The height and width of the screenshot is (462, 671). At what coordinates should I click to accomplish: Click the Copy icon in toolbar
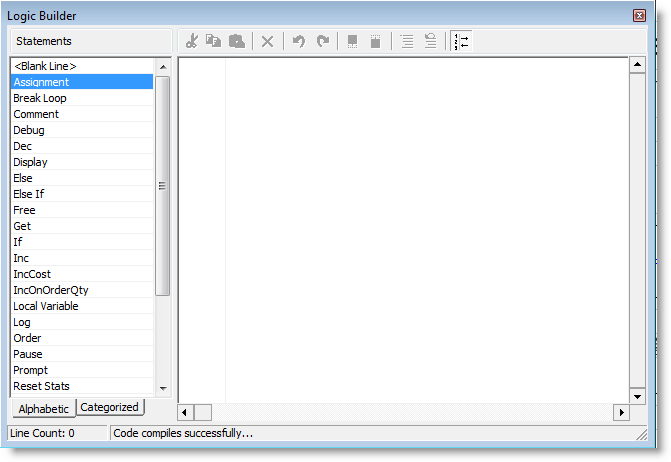(214, 41)
